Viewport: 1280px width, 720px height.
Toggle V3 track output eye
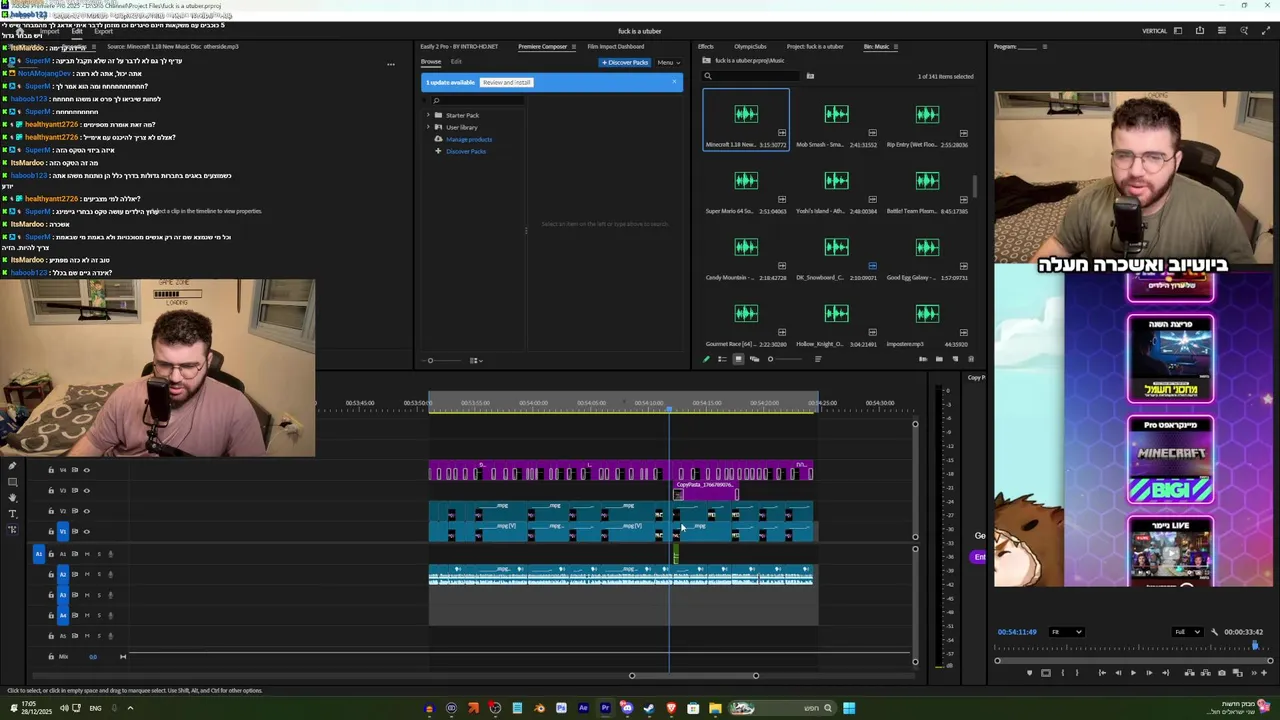pos(87,490)
